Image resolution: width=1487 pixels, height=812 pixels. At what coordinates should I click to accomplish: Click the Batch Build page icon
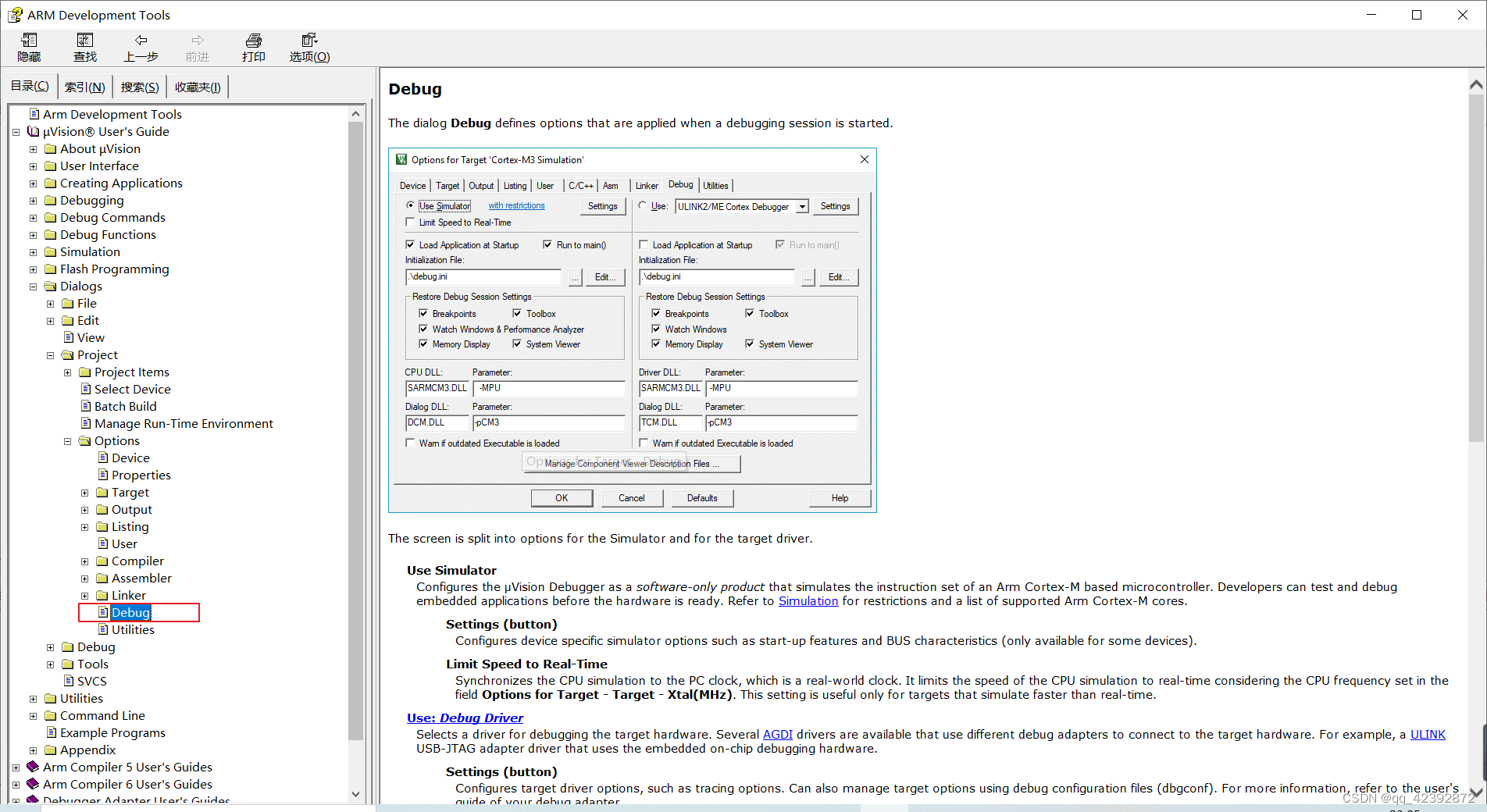[86, 406]
